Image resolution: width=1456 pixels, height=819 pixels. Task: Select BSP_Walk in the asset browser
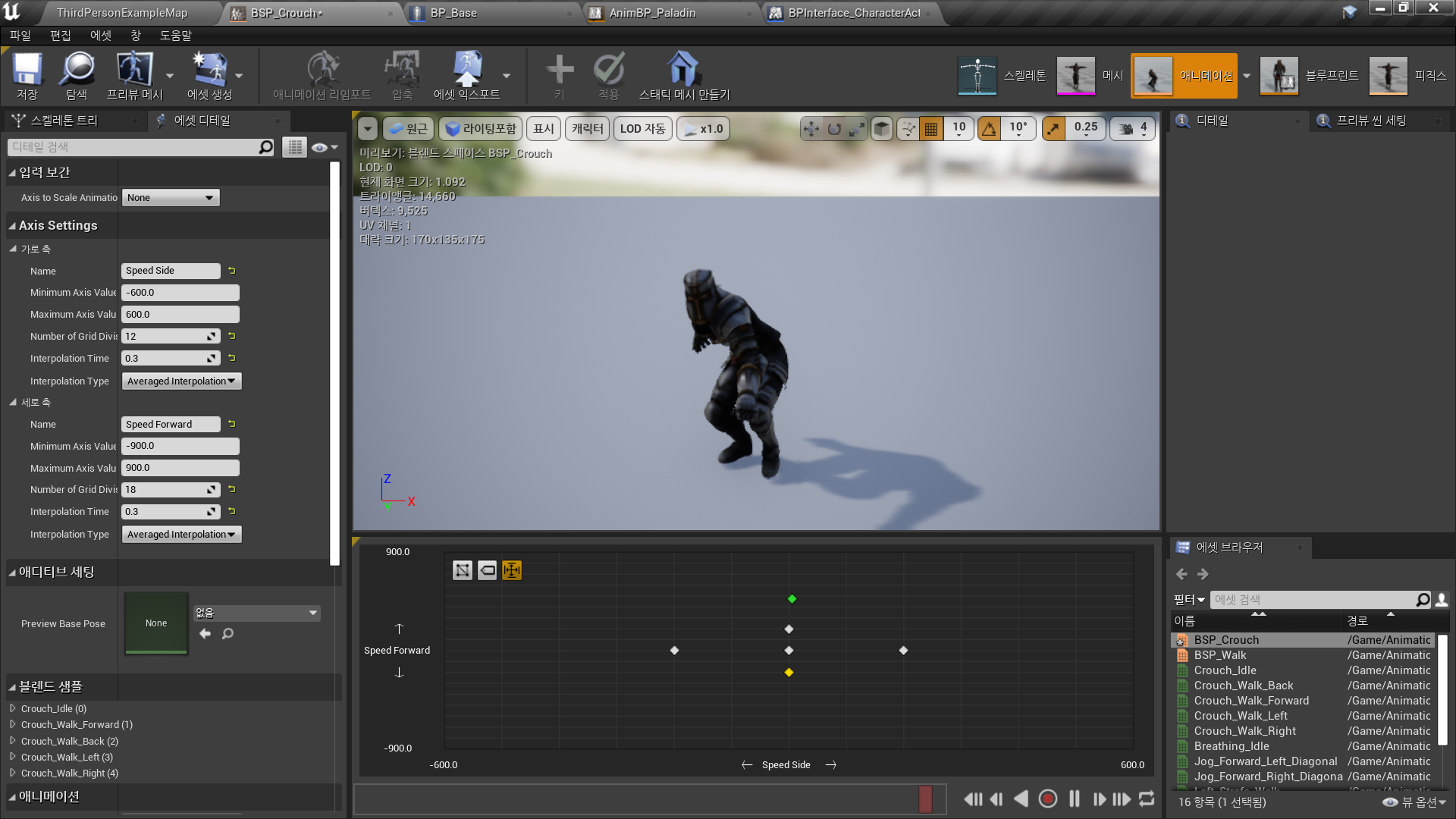pos(1219,654)
